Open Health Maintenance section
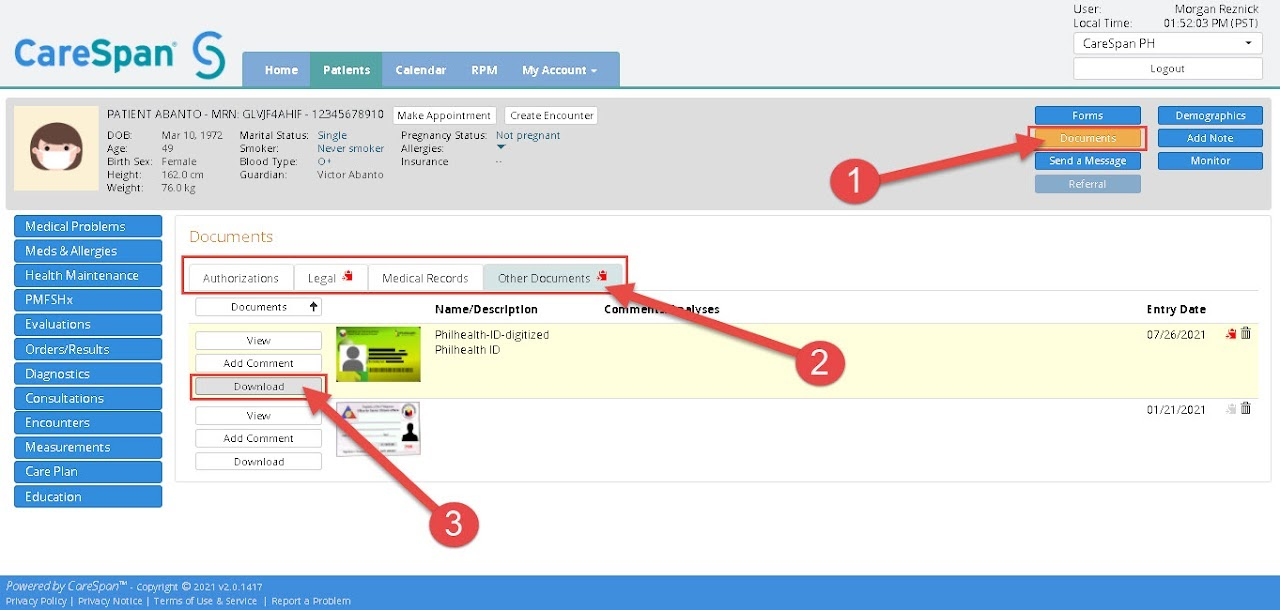This screenshot has width=1280, height=610. 88,275
